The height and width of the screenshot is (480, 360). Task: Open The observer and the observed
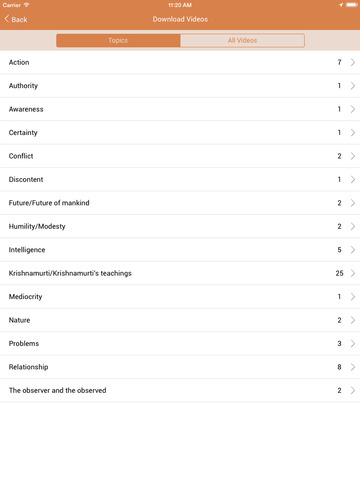tap(180, 390)
